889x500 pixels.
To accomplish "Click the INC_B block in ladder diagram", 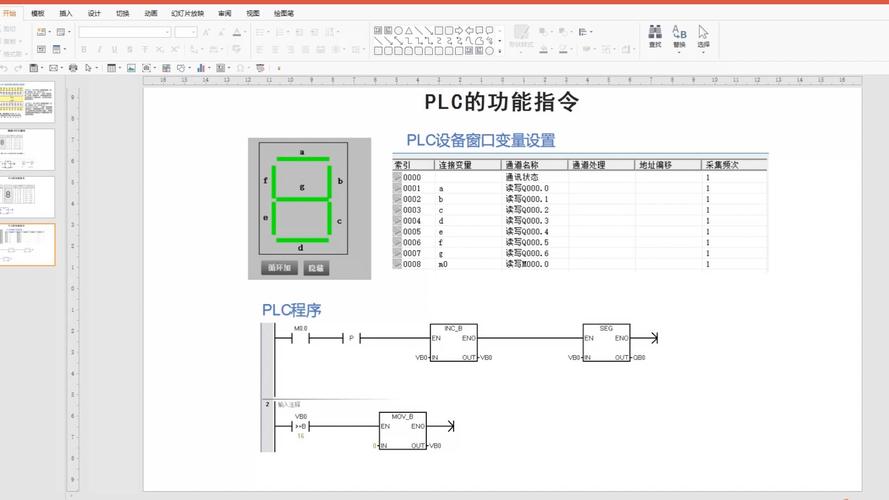I will (x=454, y=342).
